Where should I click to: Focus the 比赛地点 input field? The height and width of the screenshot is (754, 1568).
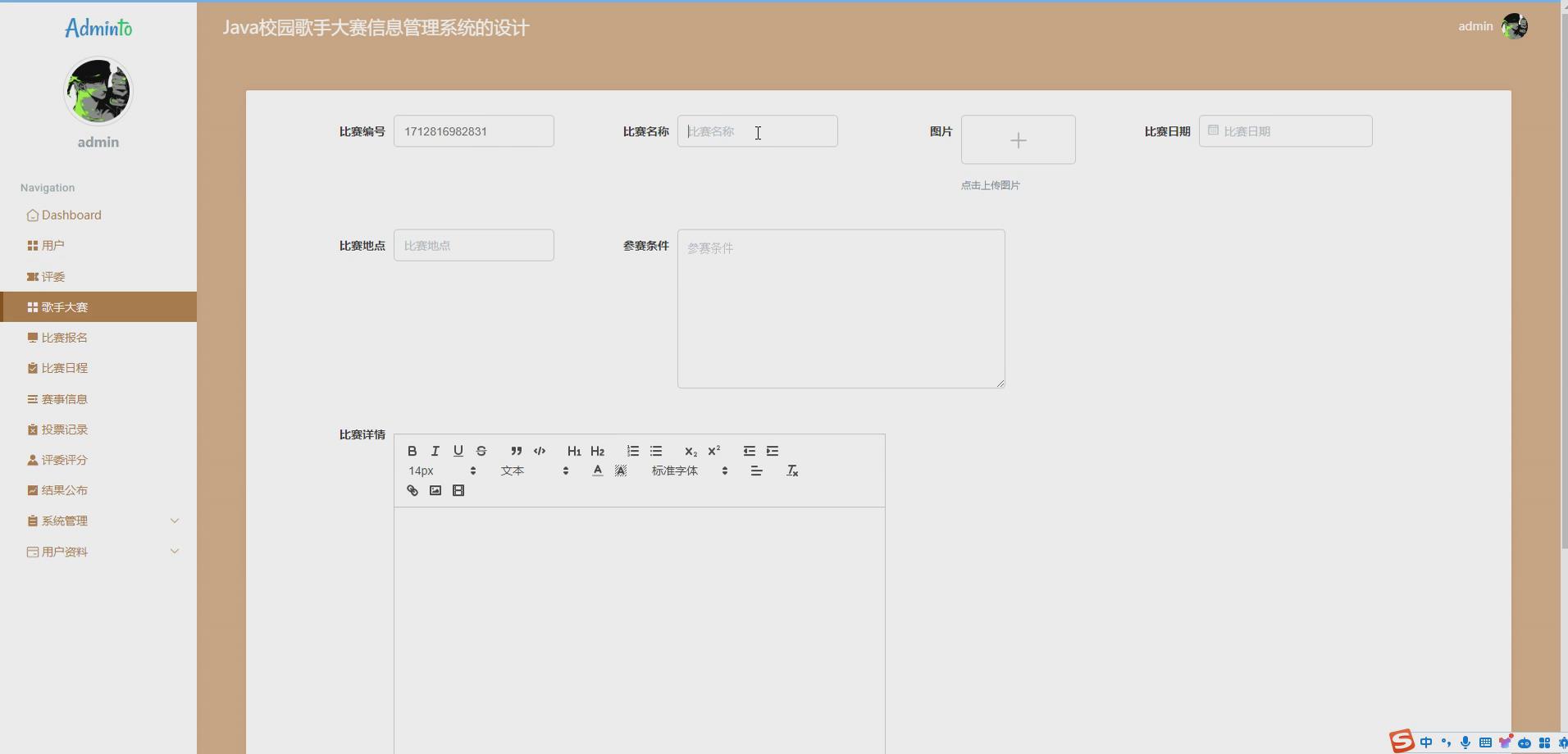[474, 245]
